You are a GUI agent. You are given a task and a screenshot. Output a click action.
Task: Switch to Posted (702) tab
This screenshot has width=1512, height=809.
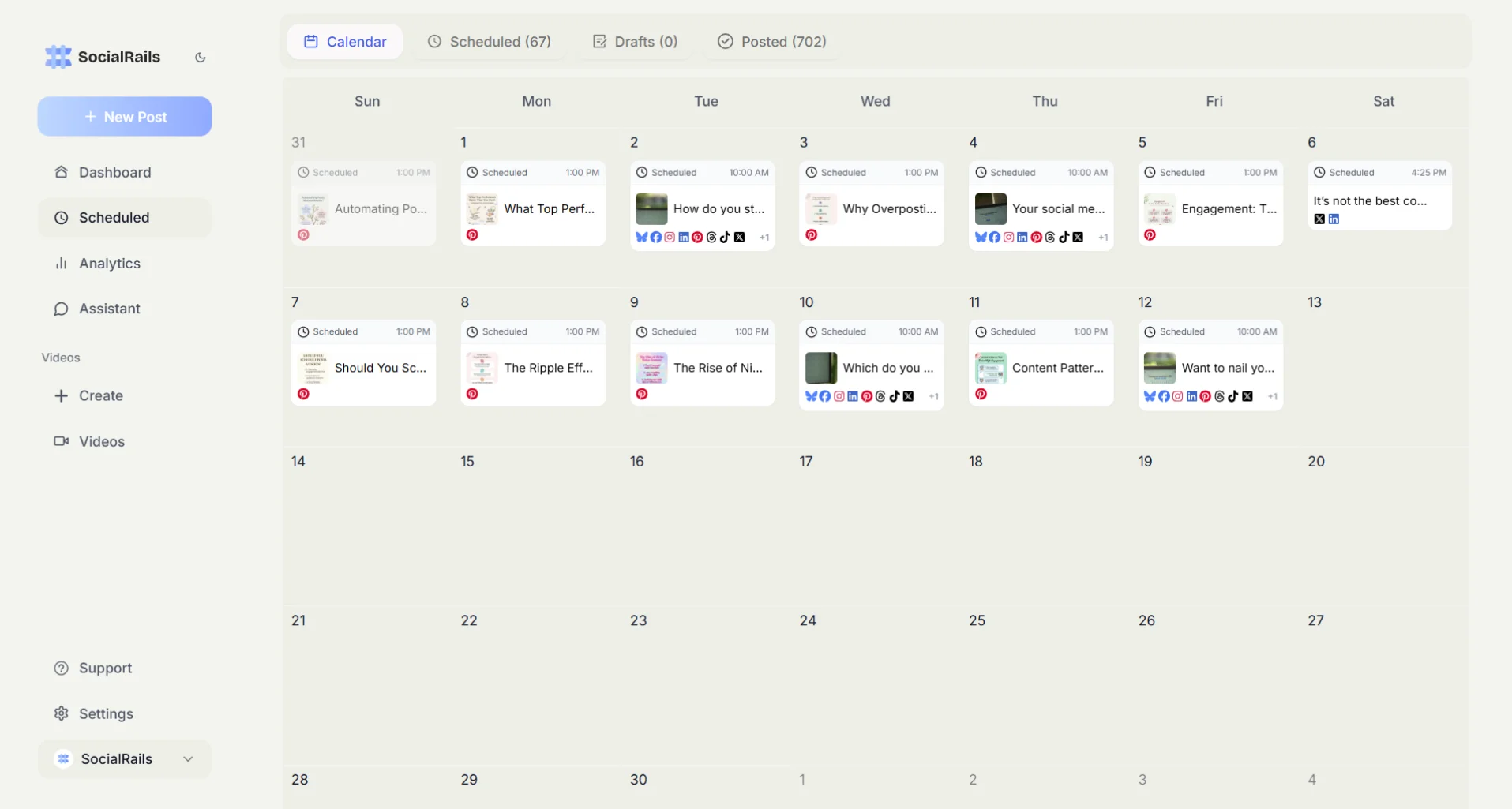(771, 42)
